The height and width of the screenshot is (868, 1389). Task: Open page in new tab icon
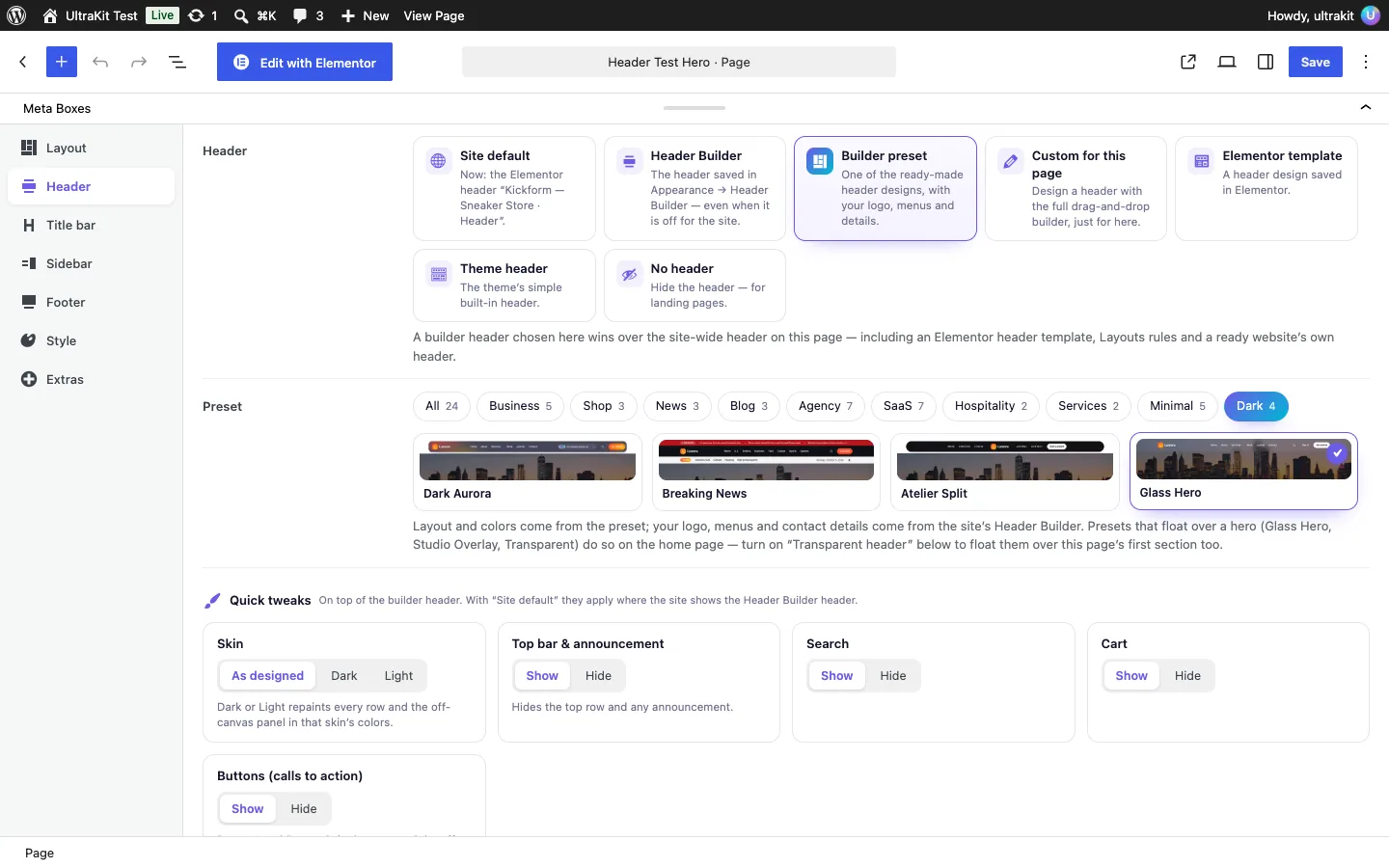pyautogui.click(x=1188, y=62)
